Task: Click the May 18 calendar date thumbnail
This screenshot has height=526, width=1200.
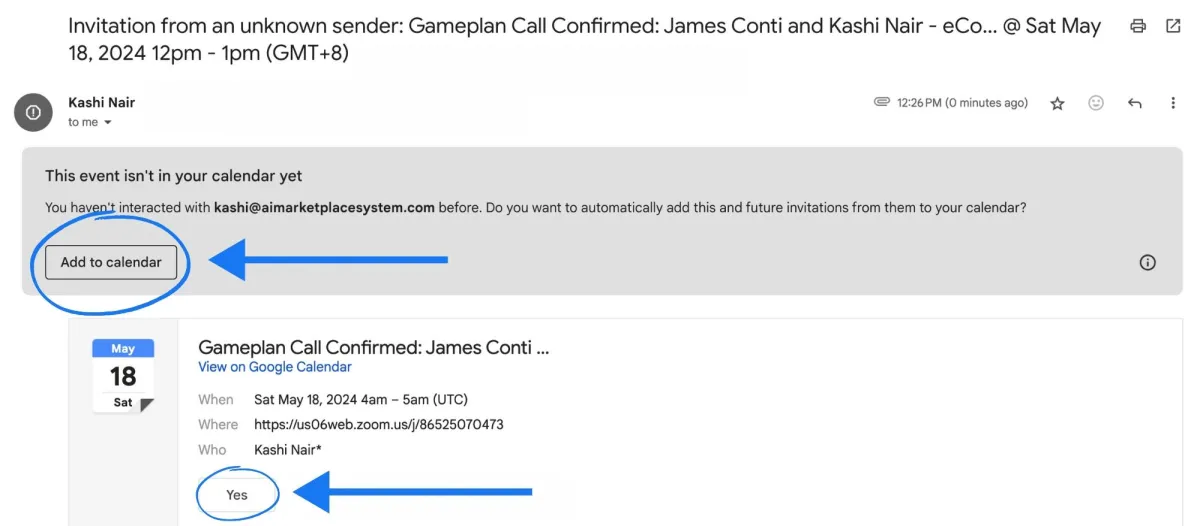Action: click(123, 376)
